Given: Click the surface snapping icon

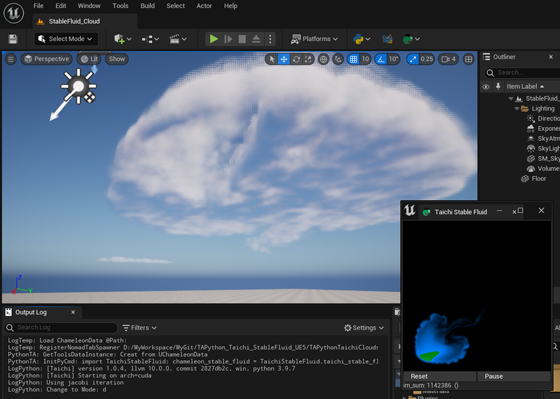Looking at the screenshot, I should click(338, 59).
